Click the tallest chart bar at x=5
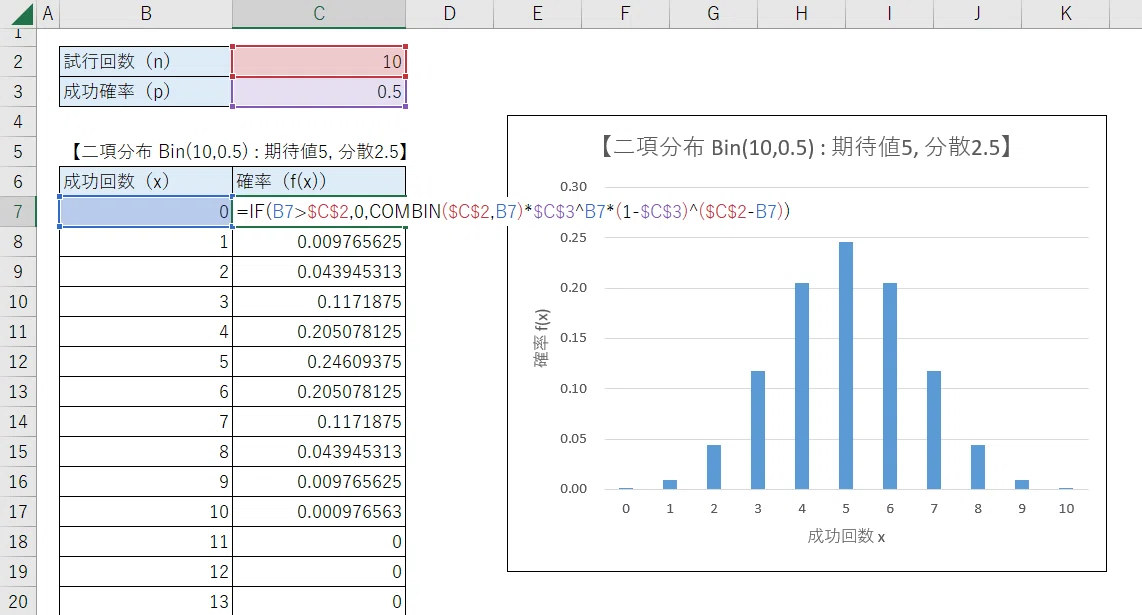This screenshot has width=1142, height=615. tap(846, 365)
